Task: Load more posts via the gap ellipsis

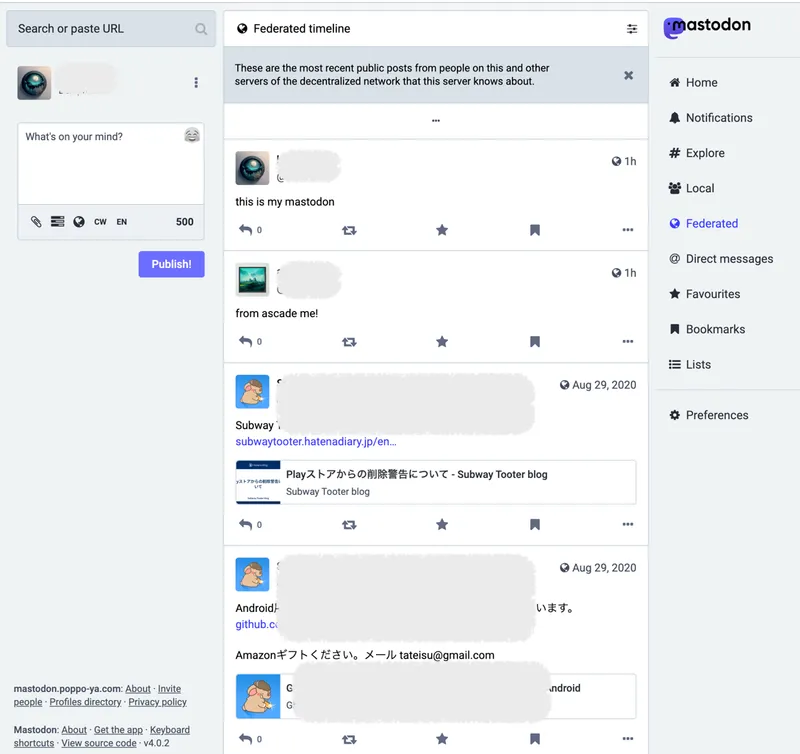Action: tap(436, 121)
